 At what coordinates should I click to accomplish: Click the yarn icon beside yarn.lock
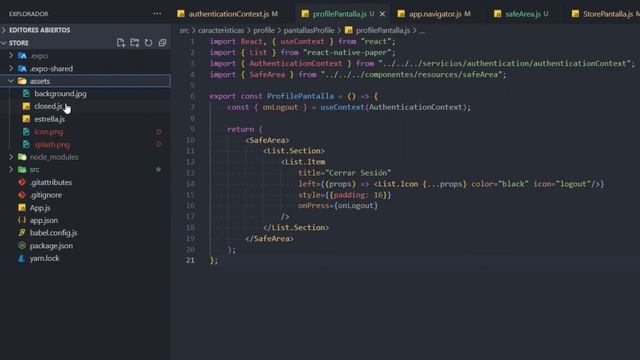click(x=22, y=258)
